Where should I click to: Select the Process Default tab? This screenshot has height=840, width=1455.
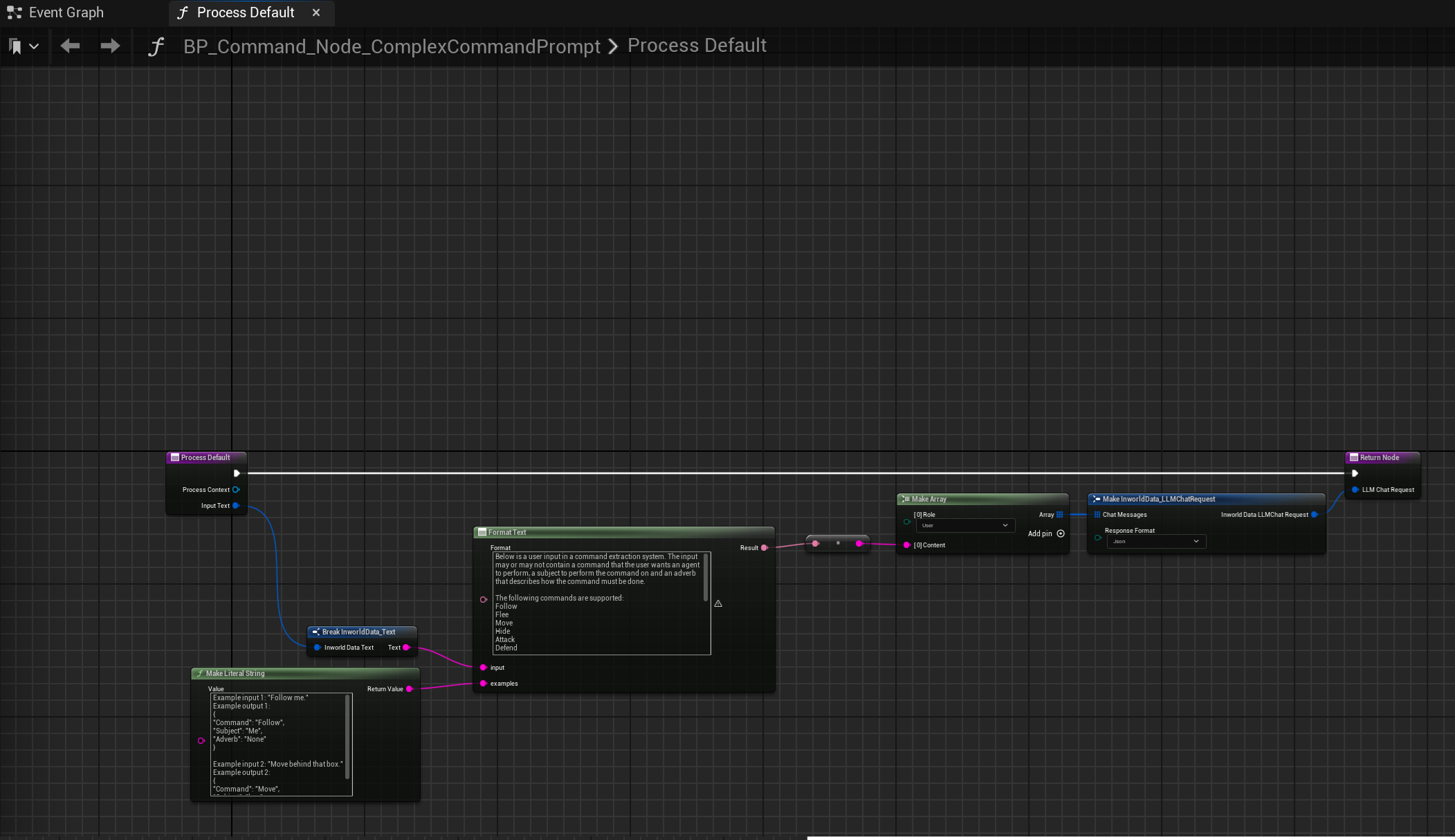(245, 12)
